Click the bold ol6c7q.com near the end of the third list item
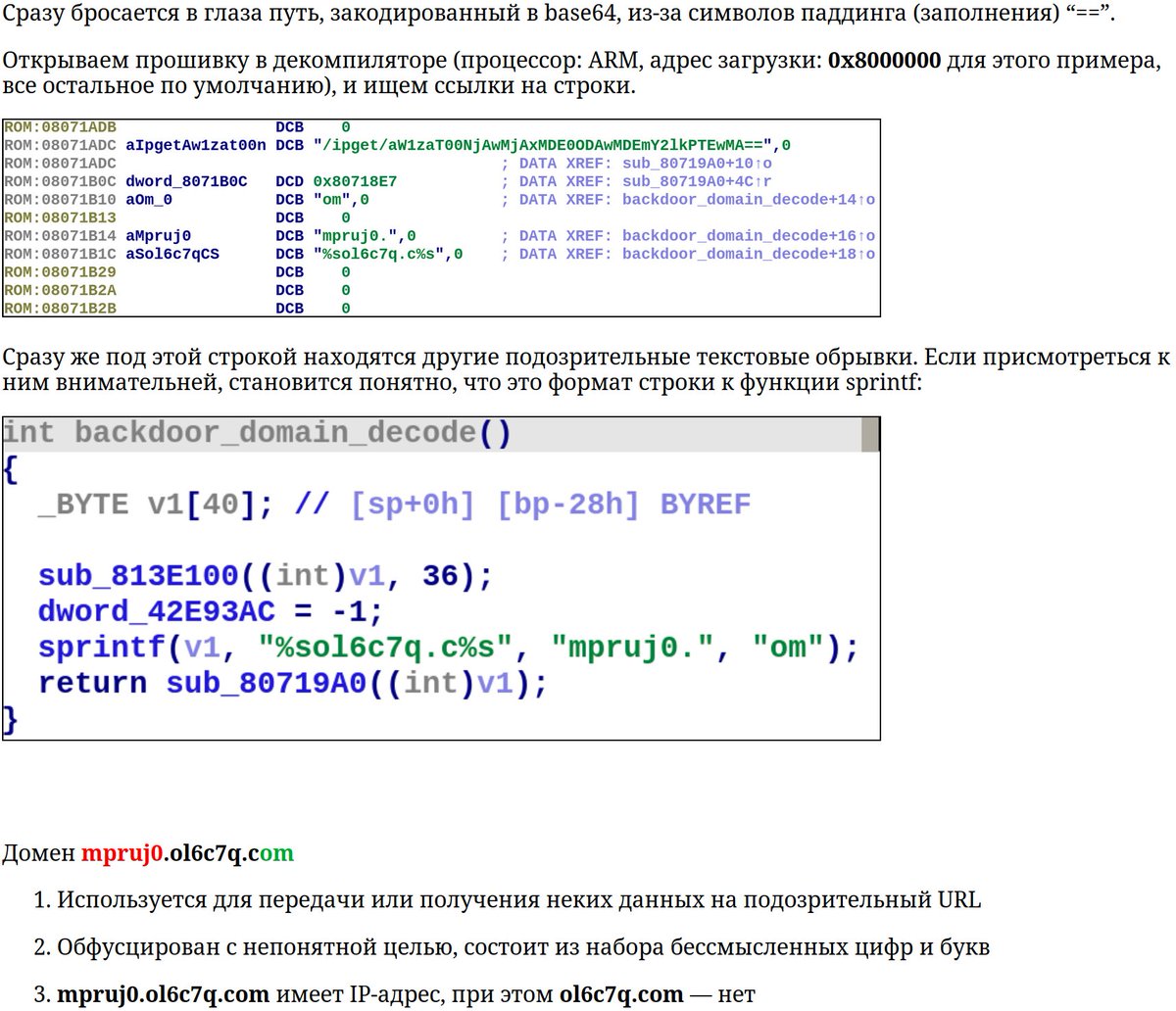This screenshot has height=1011, width=1176. point(621,994)
